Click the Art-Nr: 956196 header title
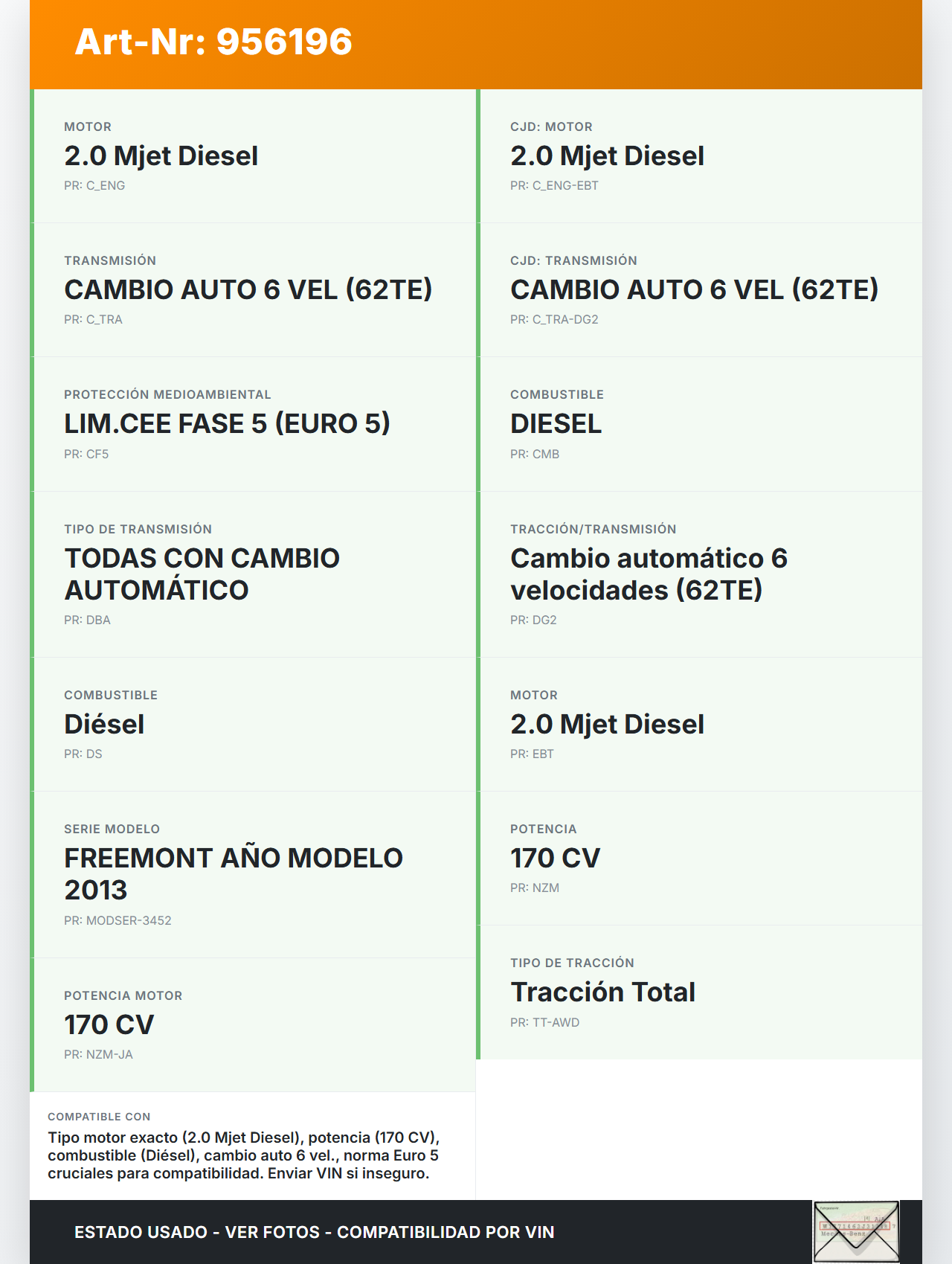Screen dimensions: 952x1264 [x=213, y=42]
